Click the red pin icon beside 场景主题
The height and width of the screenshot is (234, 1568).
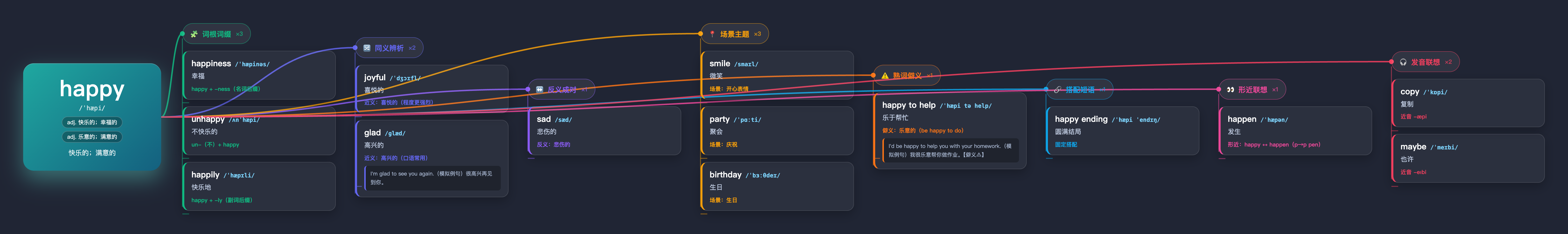[712, 34]
